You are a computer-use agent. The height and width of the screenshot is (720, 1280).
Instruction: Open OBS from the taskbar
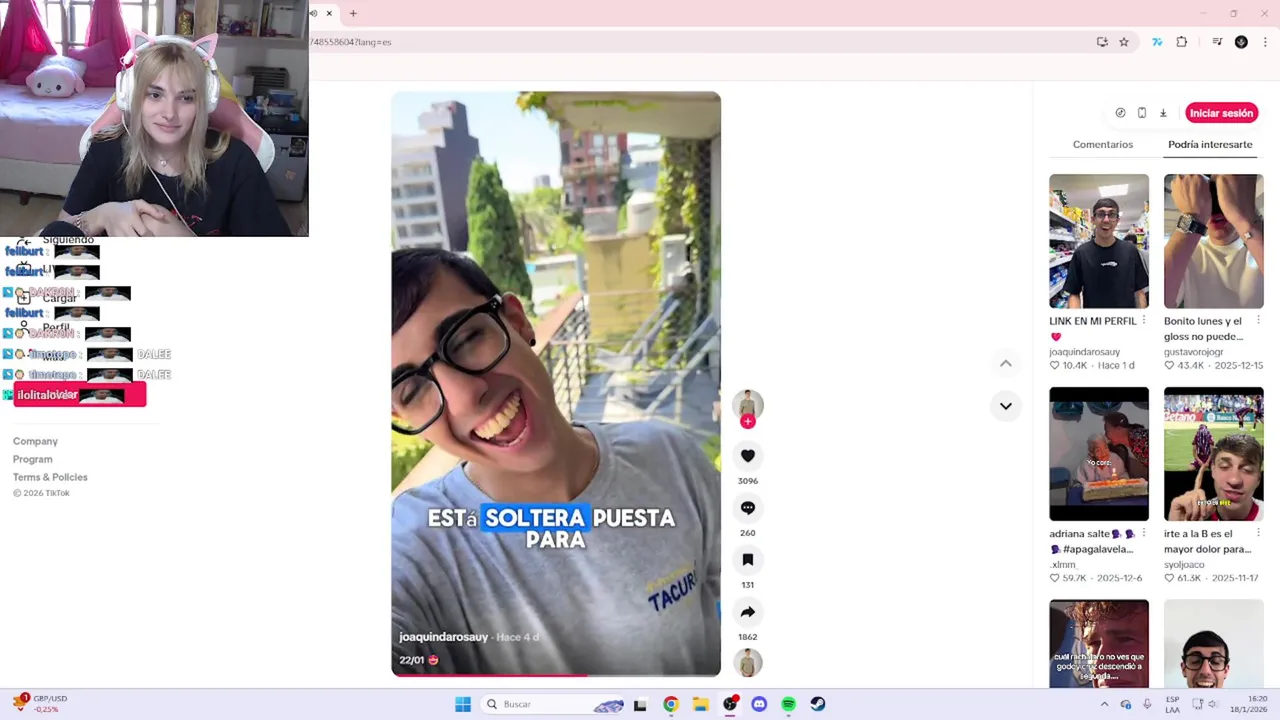coord(730,704)
